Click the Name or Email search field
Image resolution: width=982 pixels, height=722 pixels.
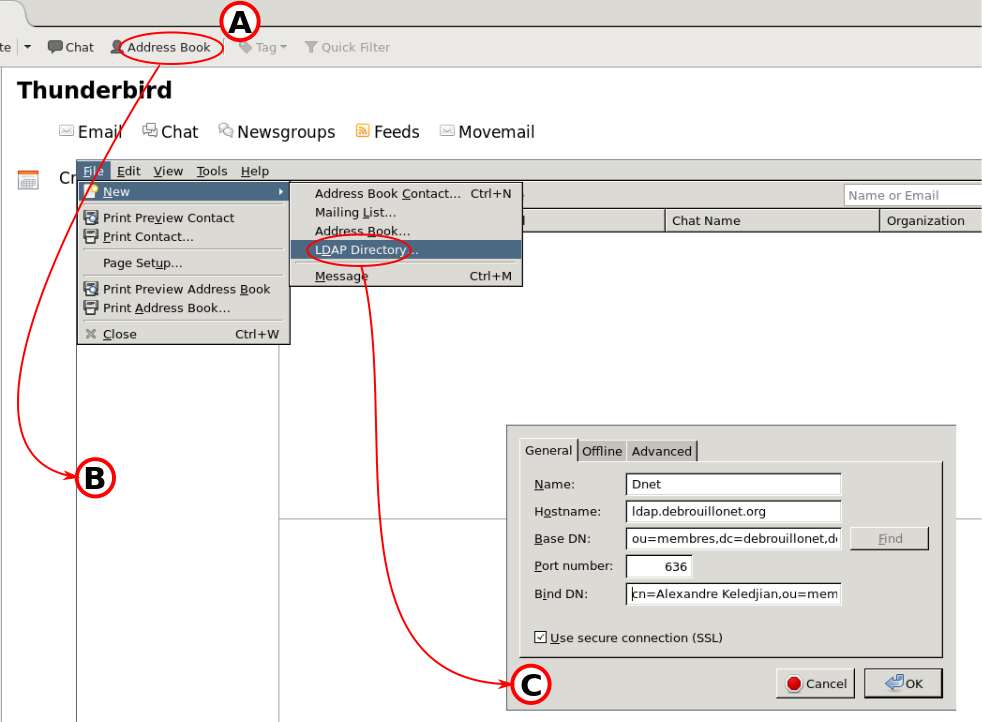[x=912, y=195]
